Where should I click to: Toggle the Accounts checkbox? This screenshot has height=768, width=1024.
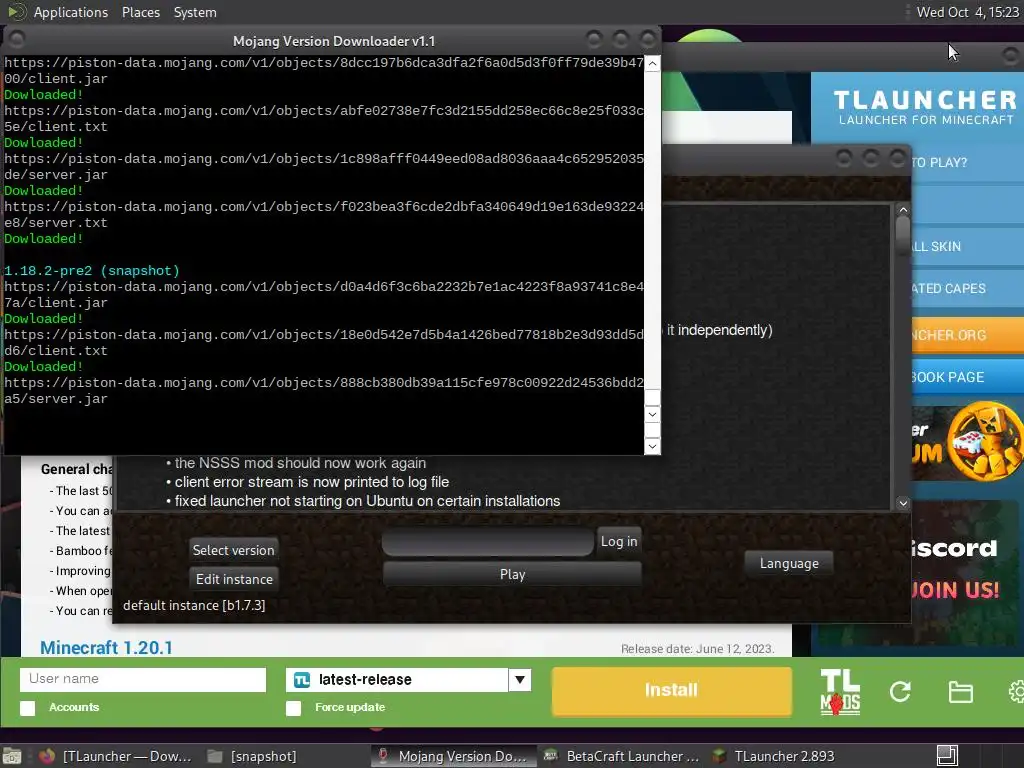point(27,708)
